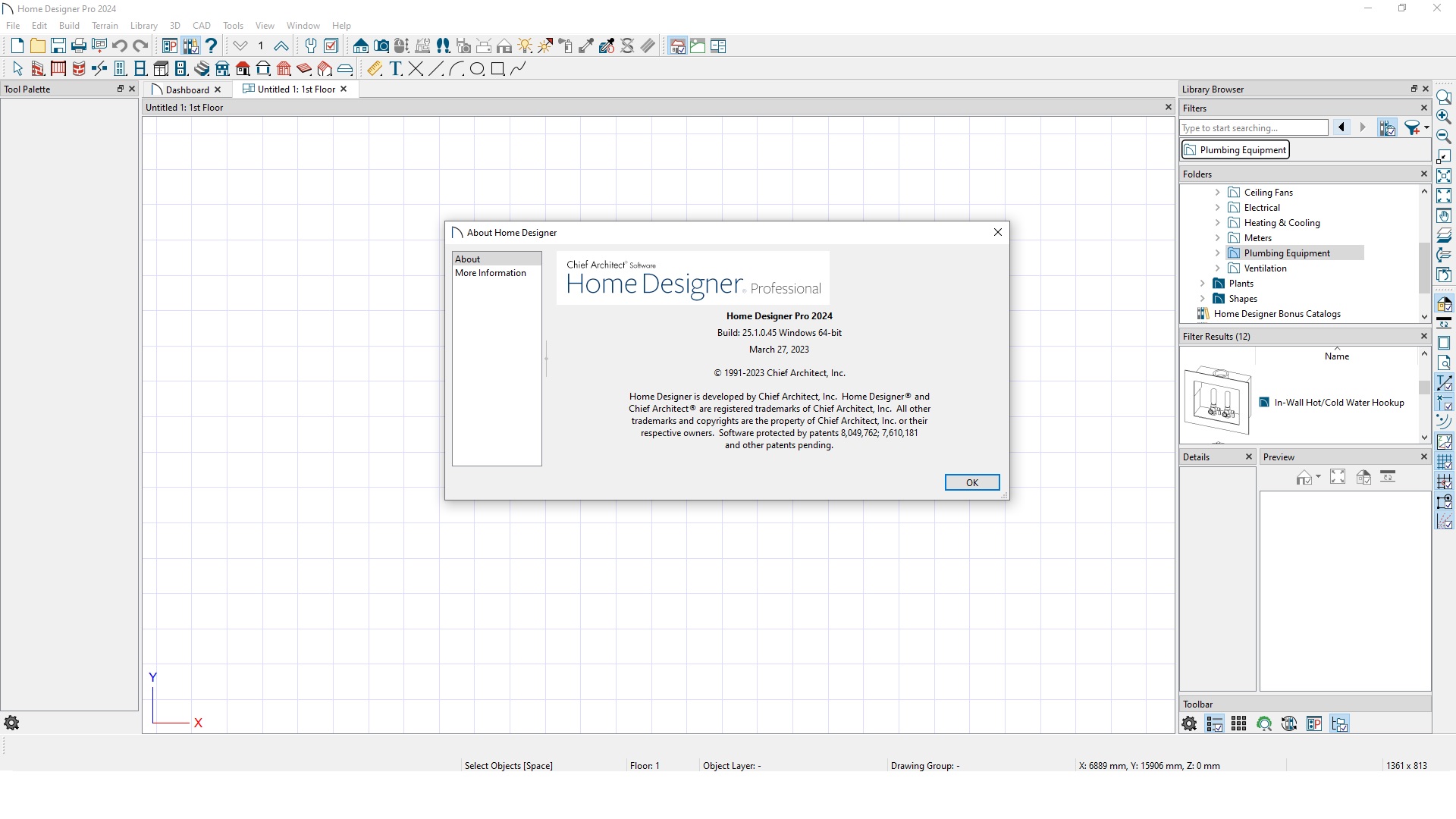Click OK in About Home Designer dialog
Screen dimensions: 1456x819
pyautogui.click(x=972, y=482)
